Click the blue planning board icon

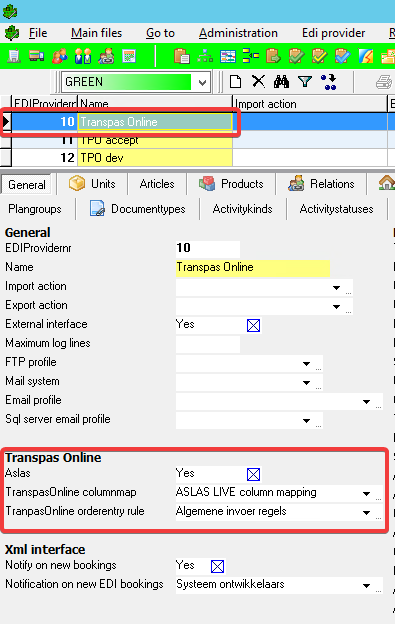click(228, 56)
